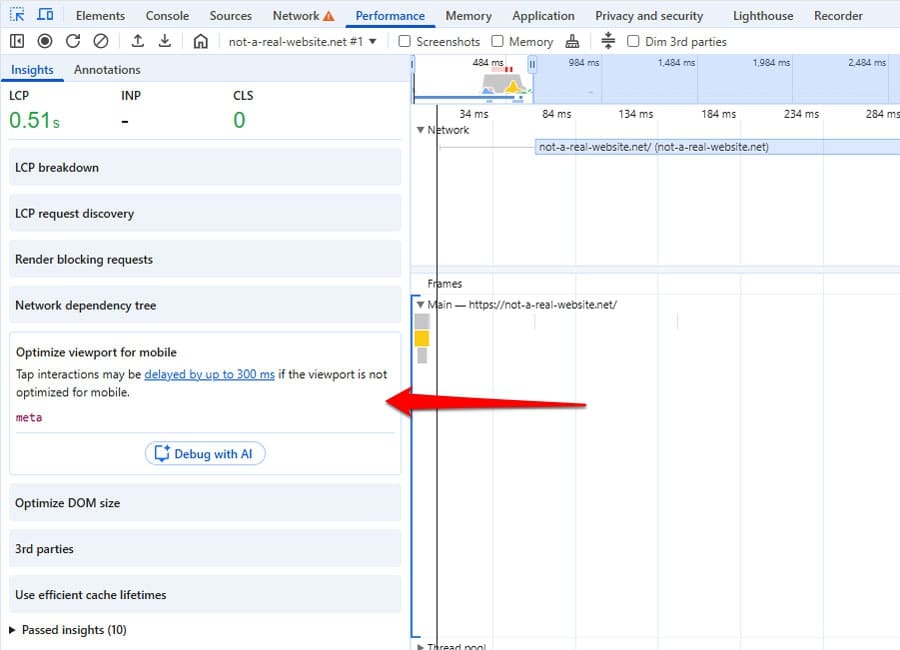The height and width of the screenshot is (650, 900).
Task: Enable Dim 3rd parties
Action: tap(634, 41)
